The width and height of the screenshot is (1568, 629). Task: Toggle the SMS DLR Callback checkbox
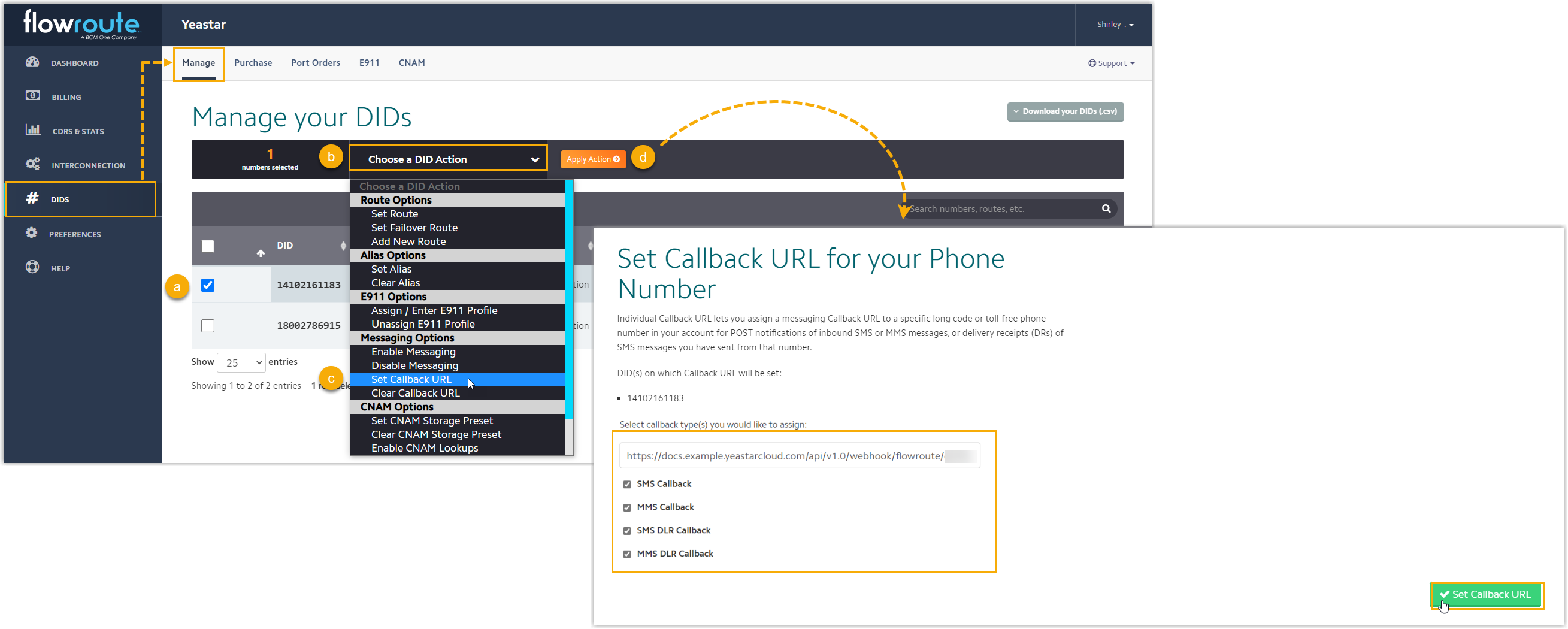tap(627, 531)
